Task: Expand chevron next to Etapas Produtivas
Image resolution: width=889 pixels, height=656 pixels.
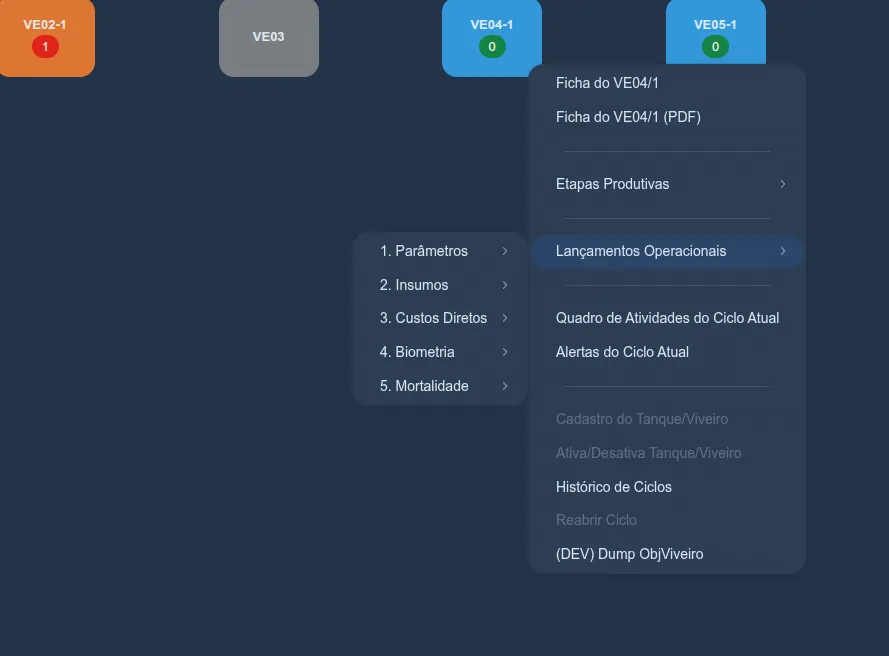Action: (x=782, y=184)
